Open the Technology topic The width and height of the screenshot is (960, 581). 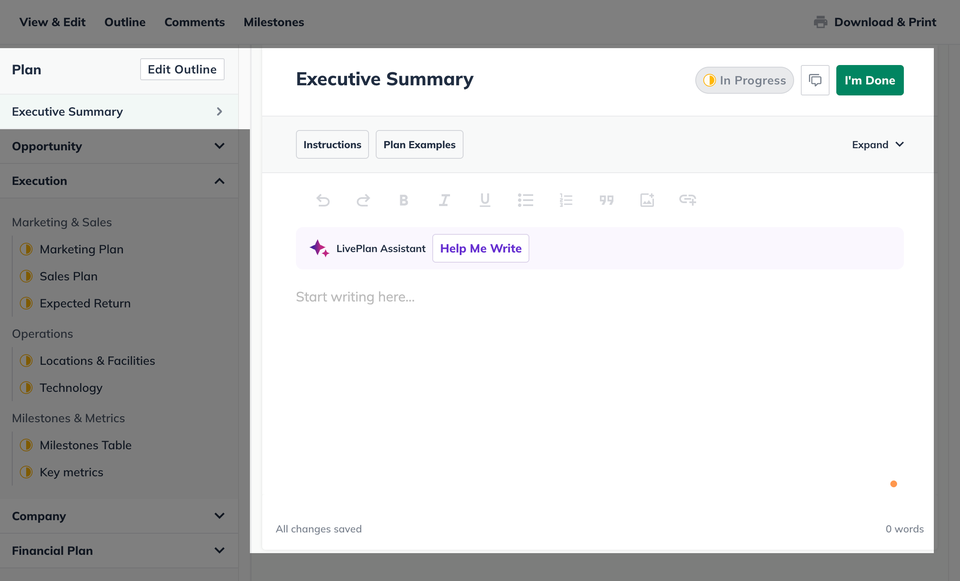point(71,388)
